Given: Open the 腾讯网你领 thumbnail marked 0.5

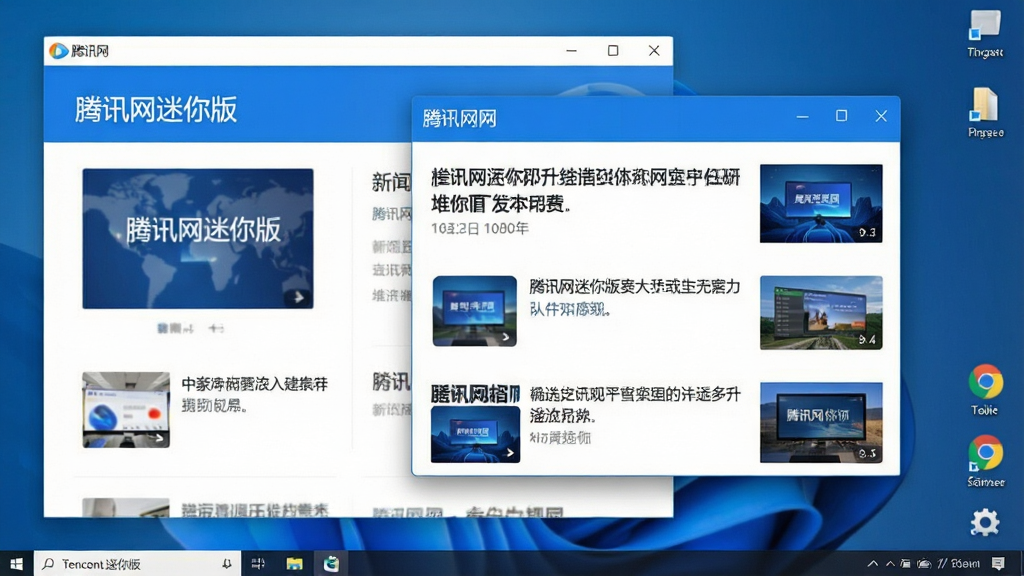Looking at the screenshot, I should [821, 423].
